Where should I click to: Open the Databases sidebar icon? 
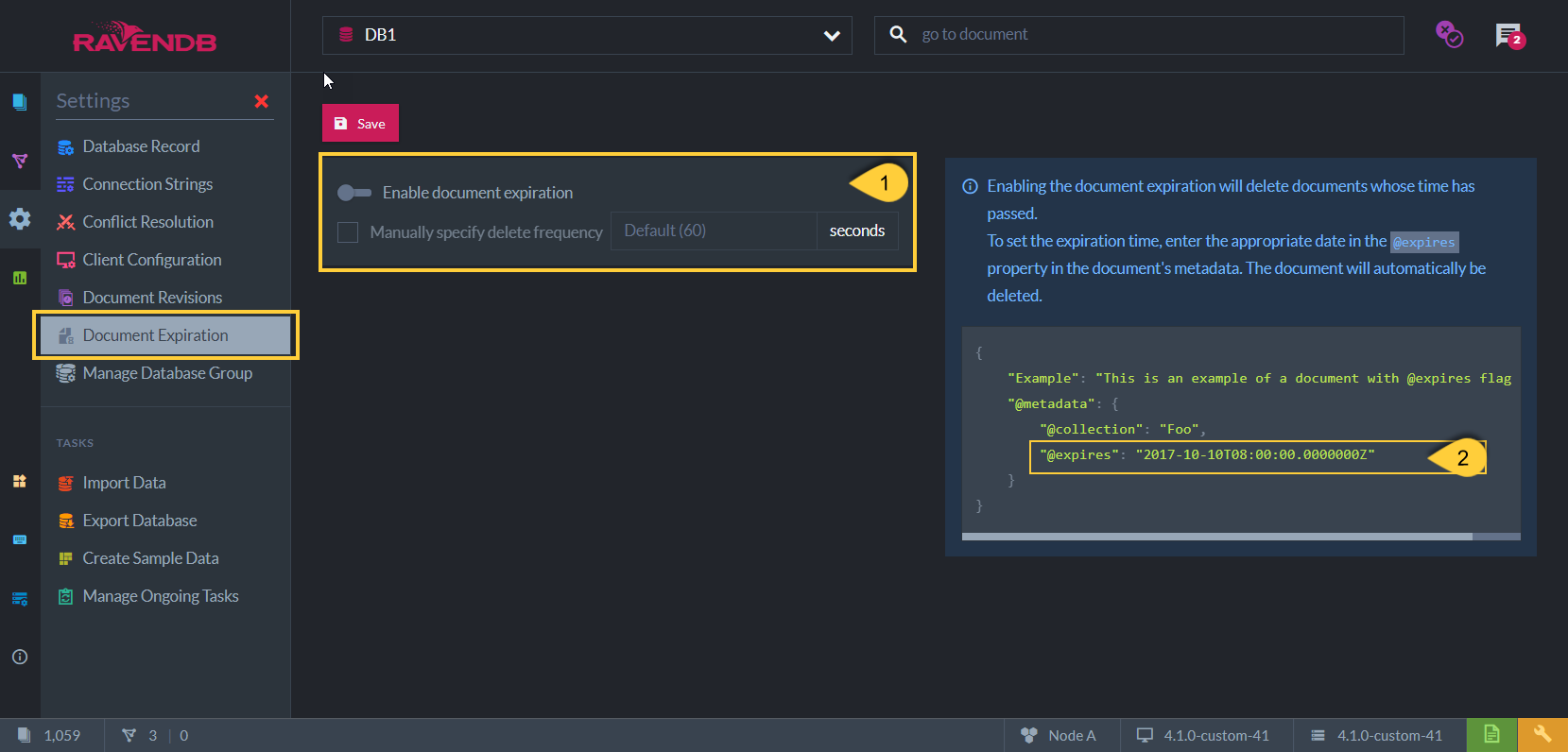click(x=19, y=481)
